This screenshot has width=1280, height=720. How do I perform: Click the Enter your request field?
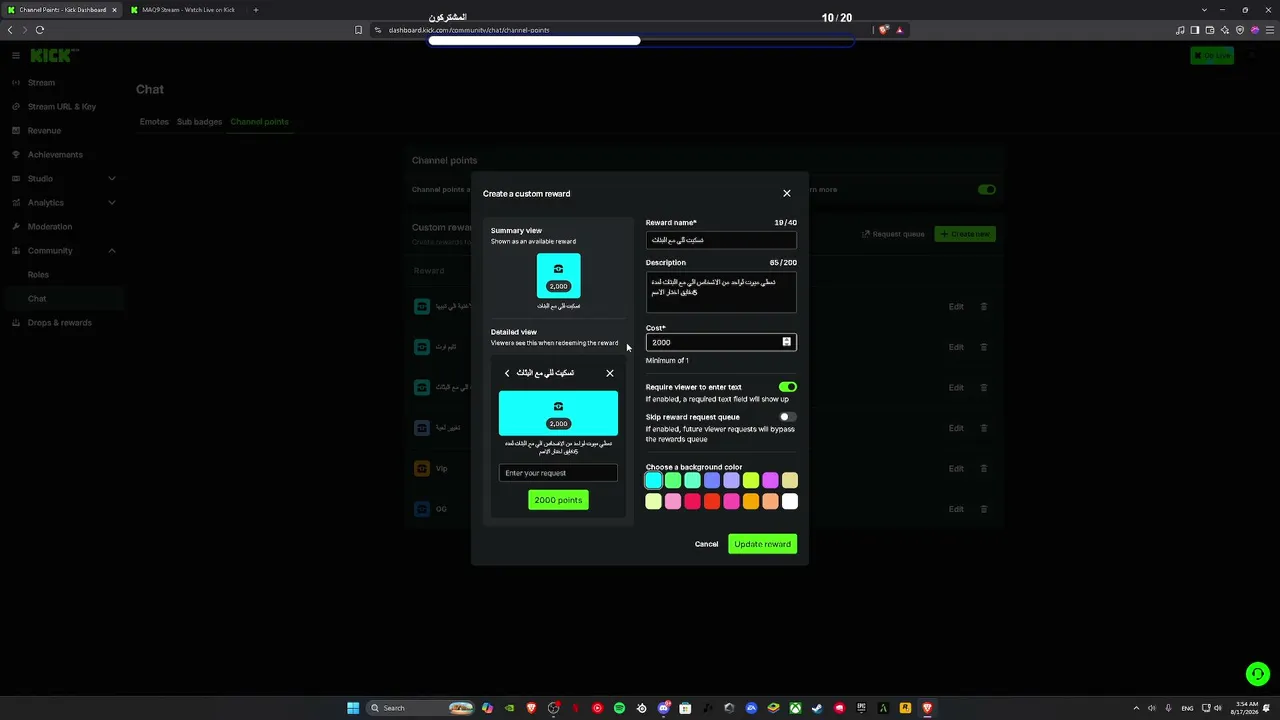(558, 473)
